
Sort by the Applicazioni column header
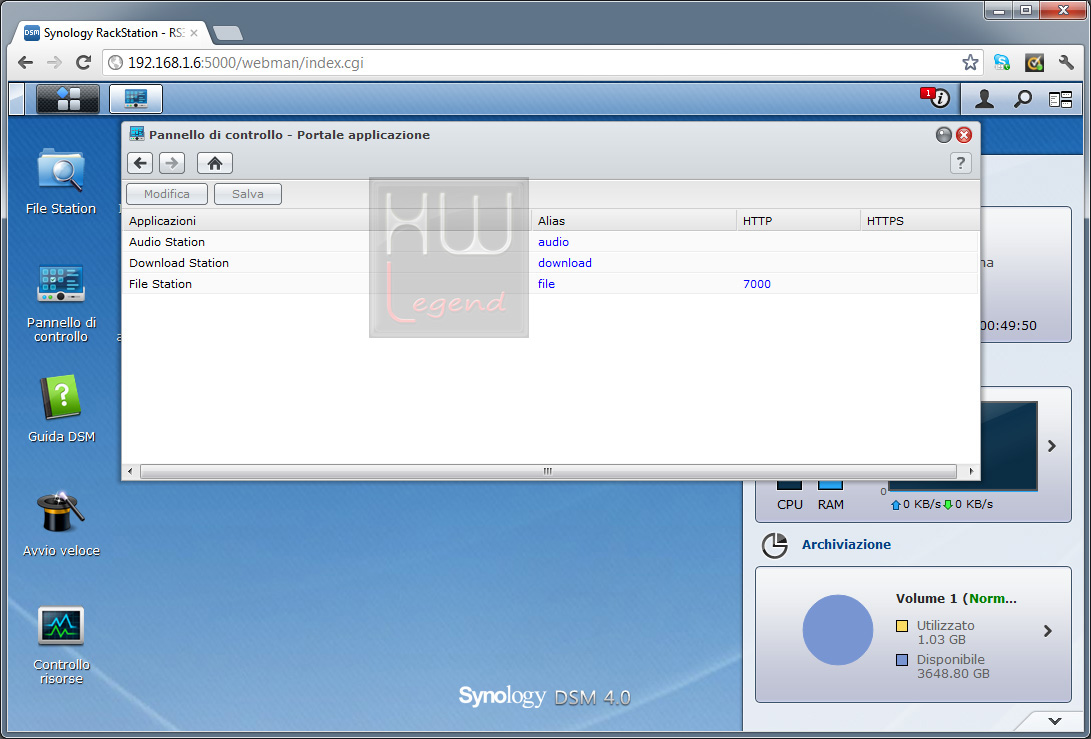point(326,221)
